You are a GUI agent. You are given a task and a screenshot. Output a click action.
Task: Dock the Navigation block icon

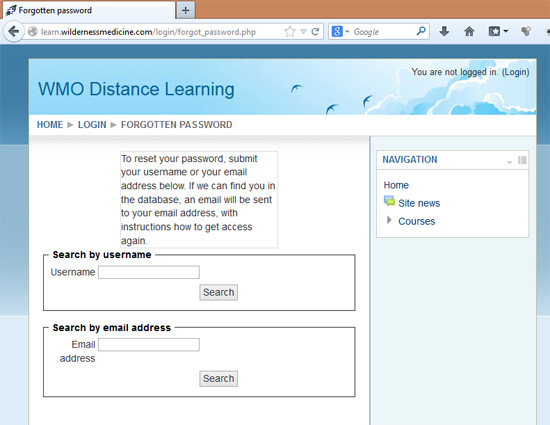click(x=522, y=160)
